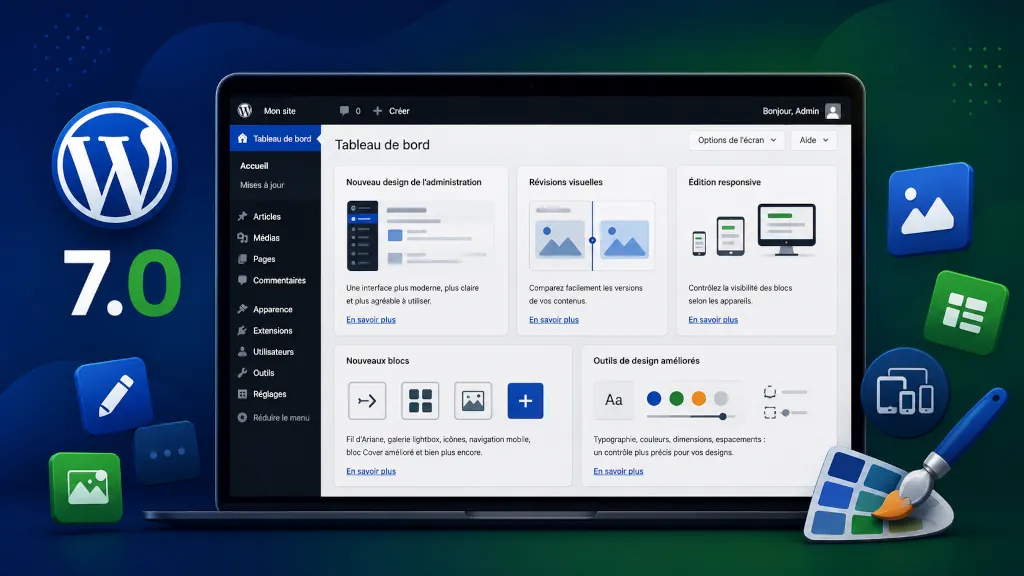Click the visual revisions comparison thumbnail

coord(592,236)
